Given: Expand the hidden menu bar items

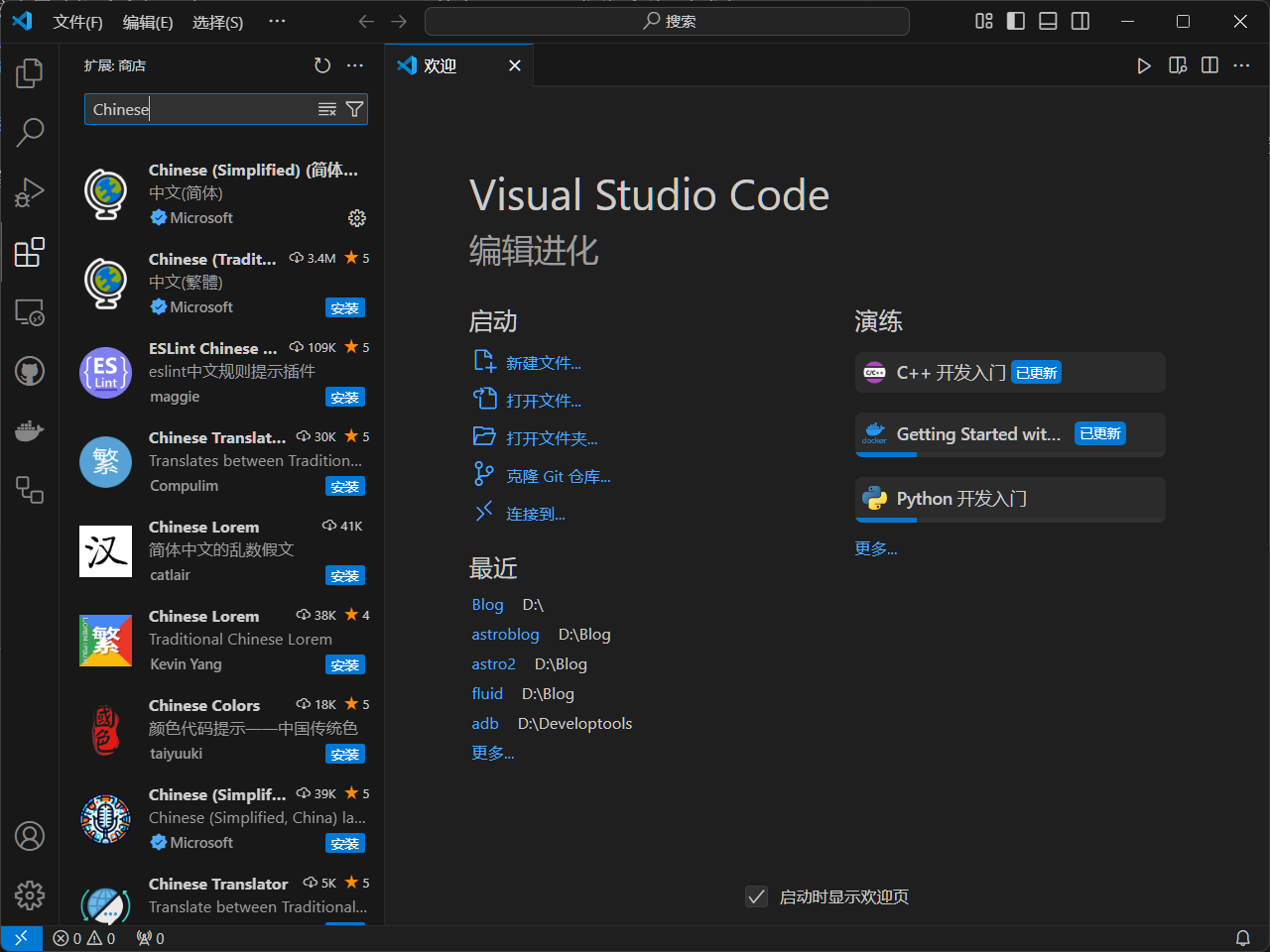Looking at the screenshot, I should (x=277, y=21).
